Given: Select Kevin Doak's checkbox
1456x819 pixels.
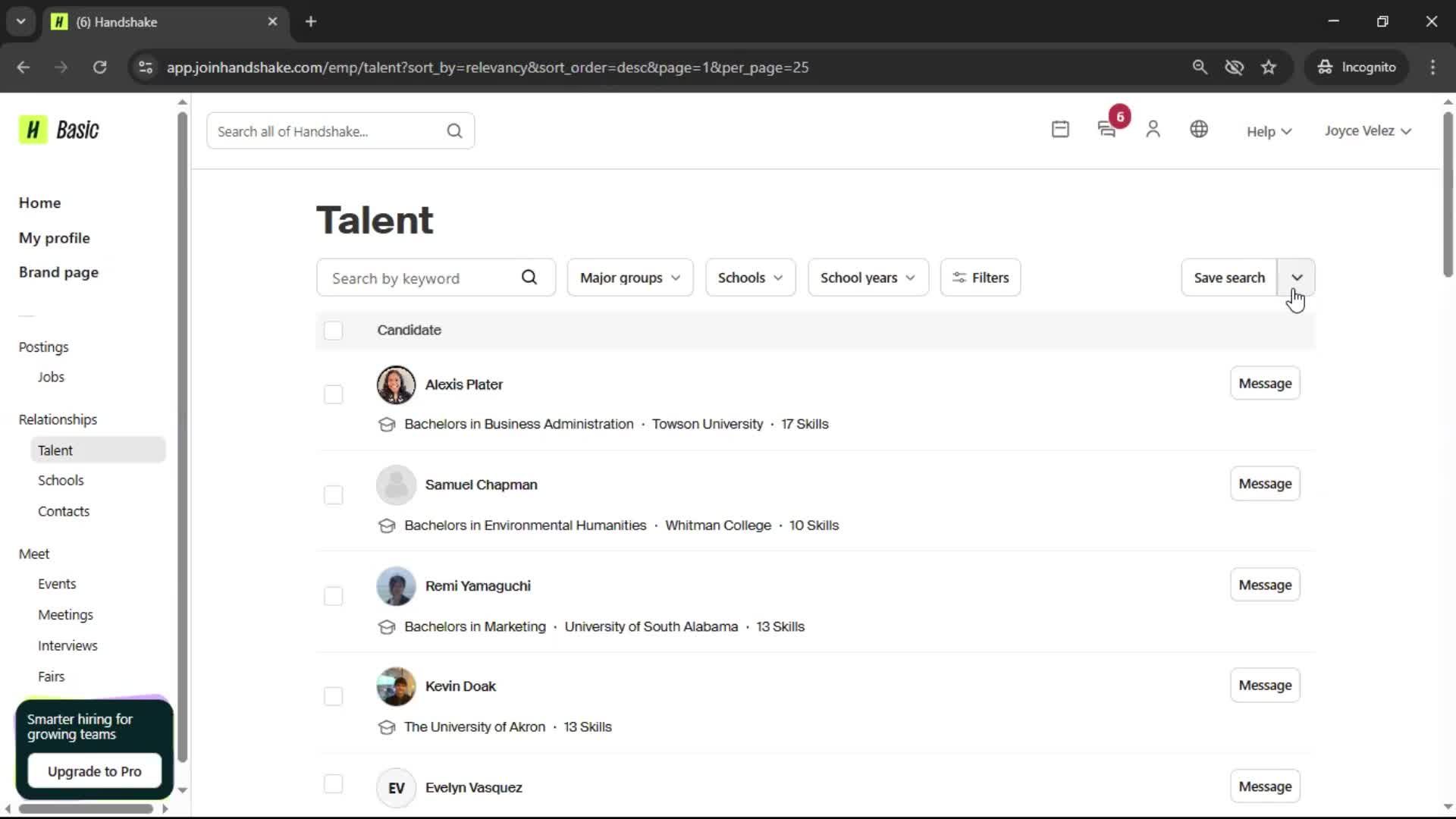Looking at the screenshot, I should [333, 696].
